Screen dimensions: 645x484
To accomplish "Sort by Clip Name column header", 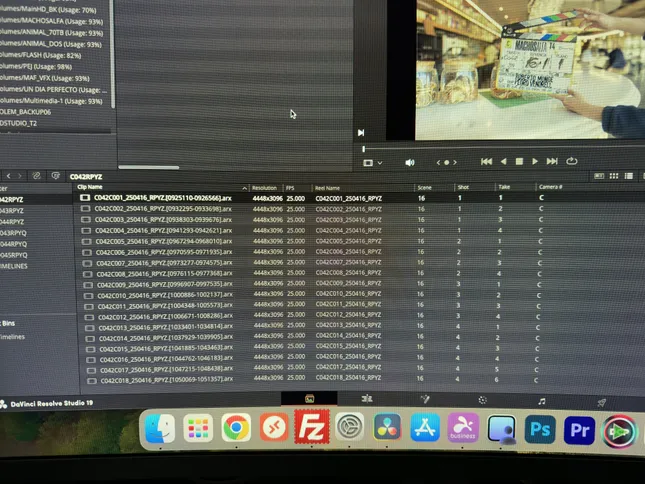I will [90, 187].
